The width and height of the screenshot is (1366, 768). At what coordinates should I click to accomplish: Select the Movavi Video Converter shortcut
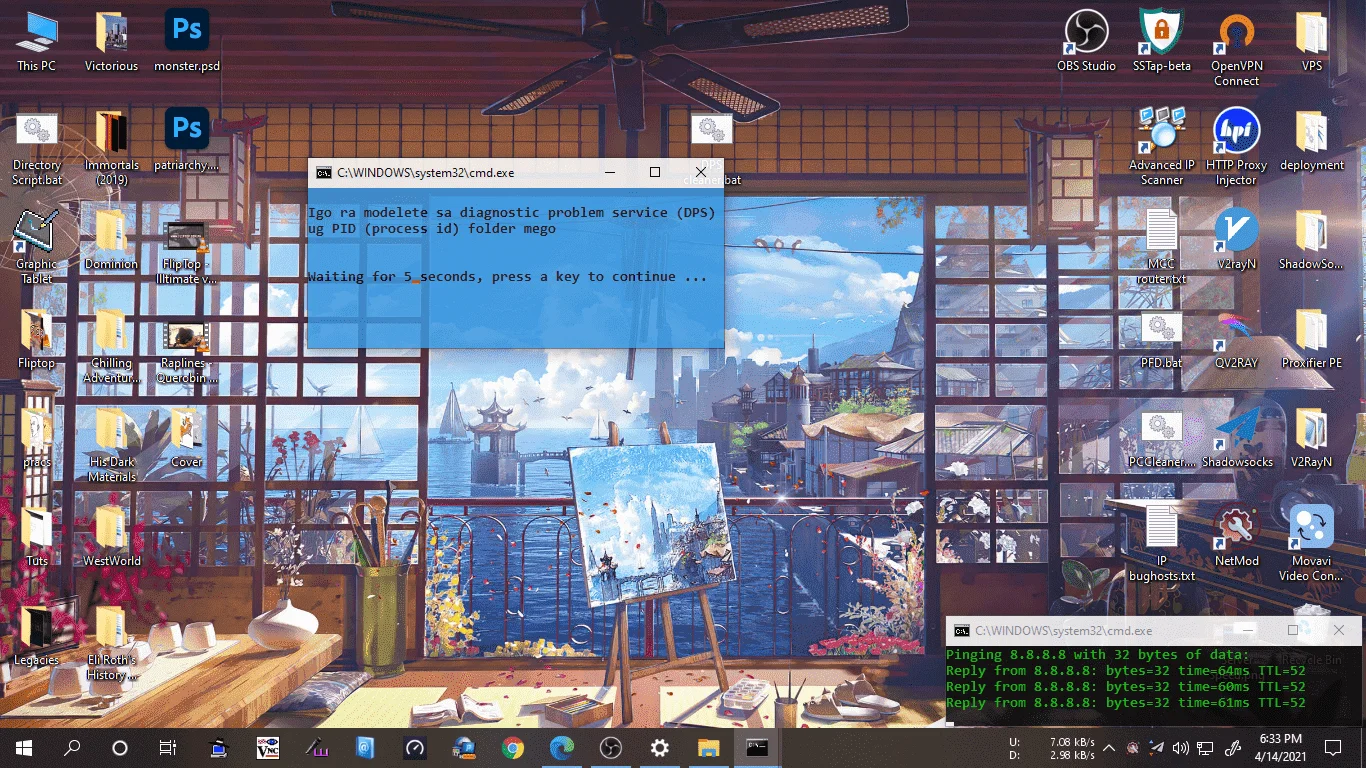click(x=1312, y=544)
